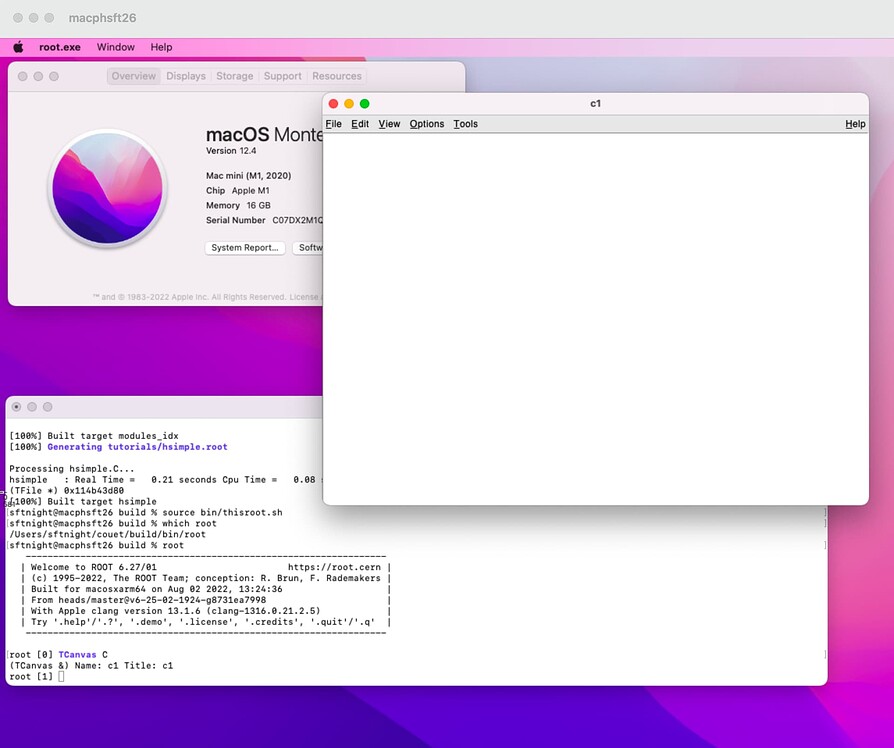The image size is (894, 748).
Task: Click the macphsft26 outer window title
Action: [103, 18]
